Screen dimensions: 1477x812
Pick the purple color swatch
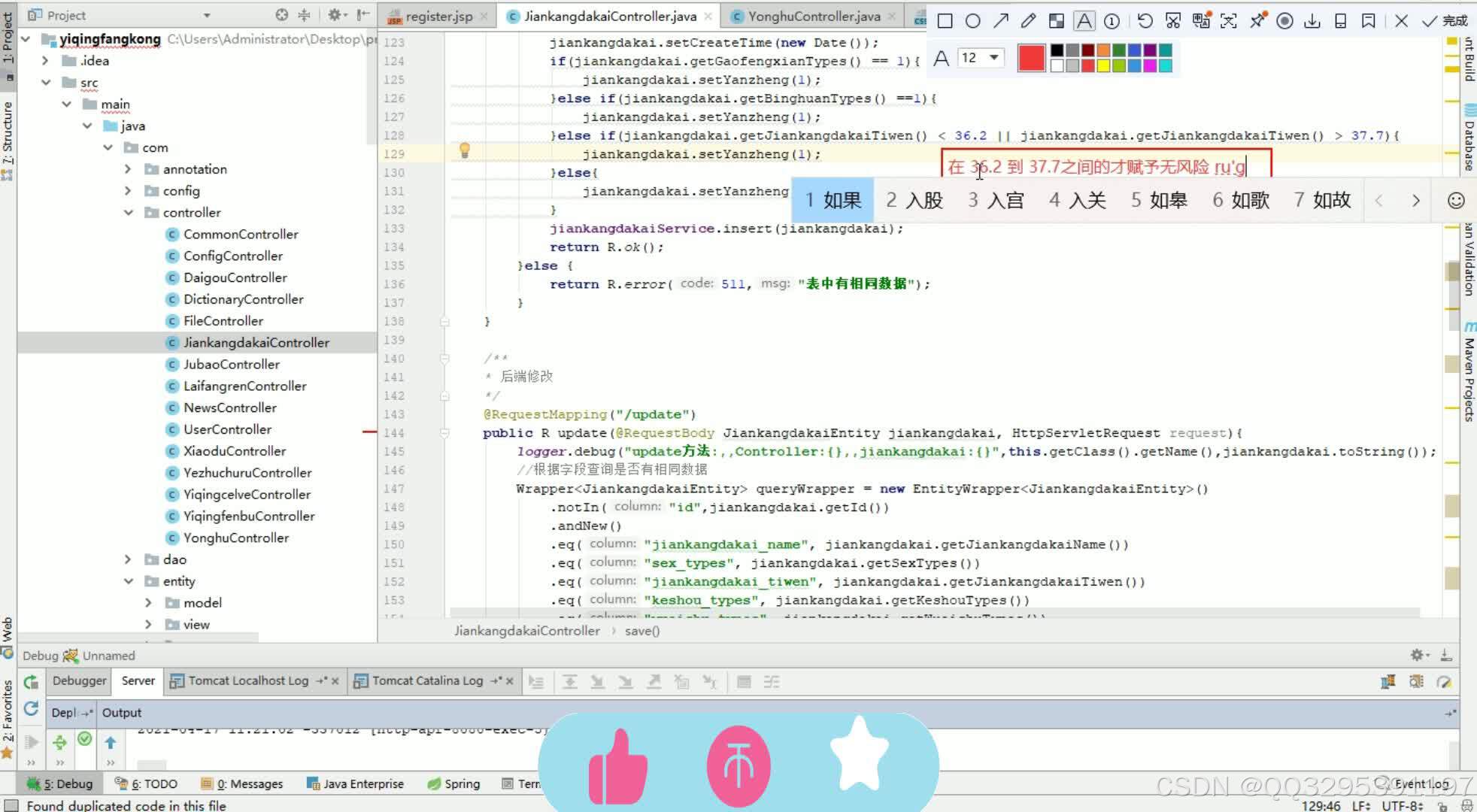coord(1150,50)
